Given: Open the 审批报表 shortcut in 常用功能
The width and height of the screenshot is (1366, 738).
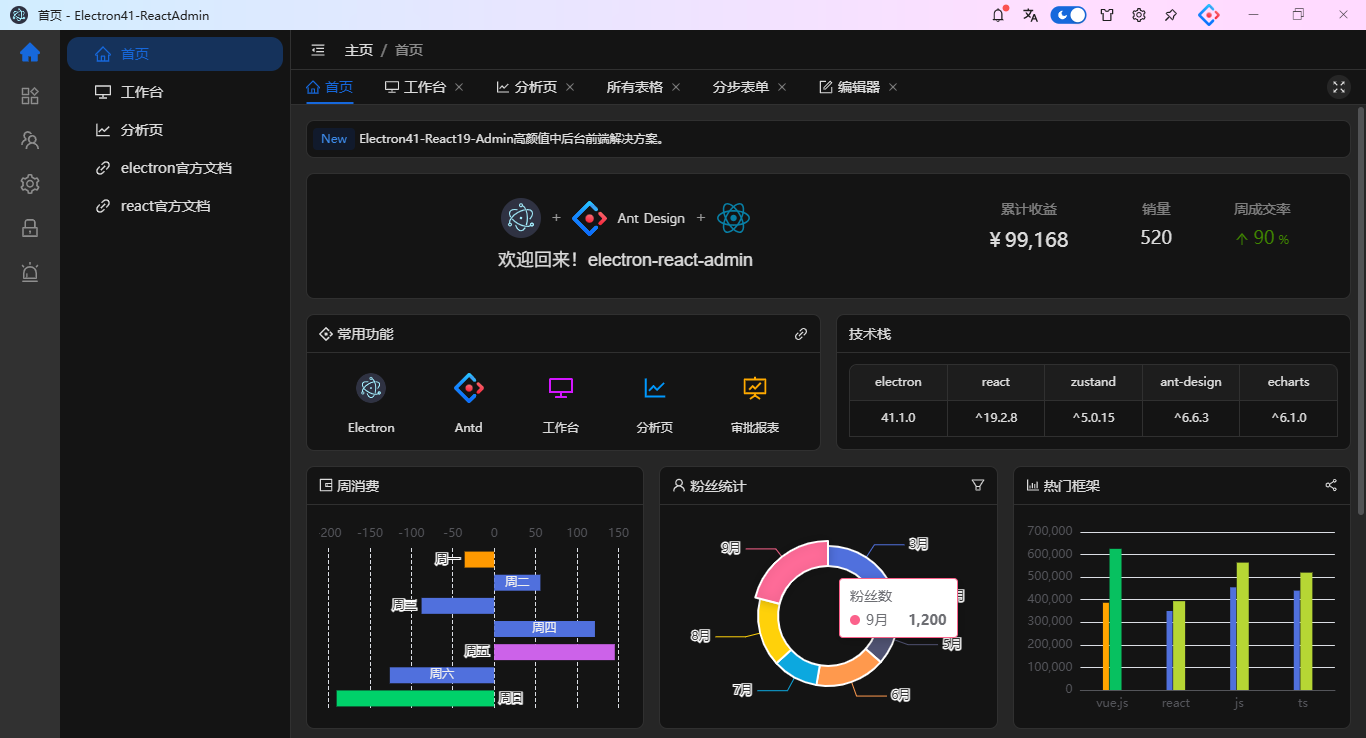Looking at the screenshot, I should pos(755,404).
